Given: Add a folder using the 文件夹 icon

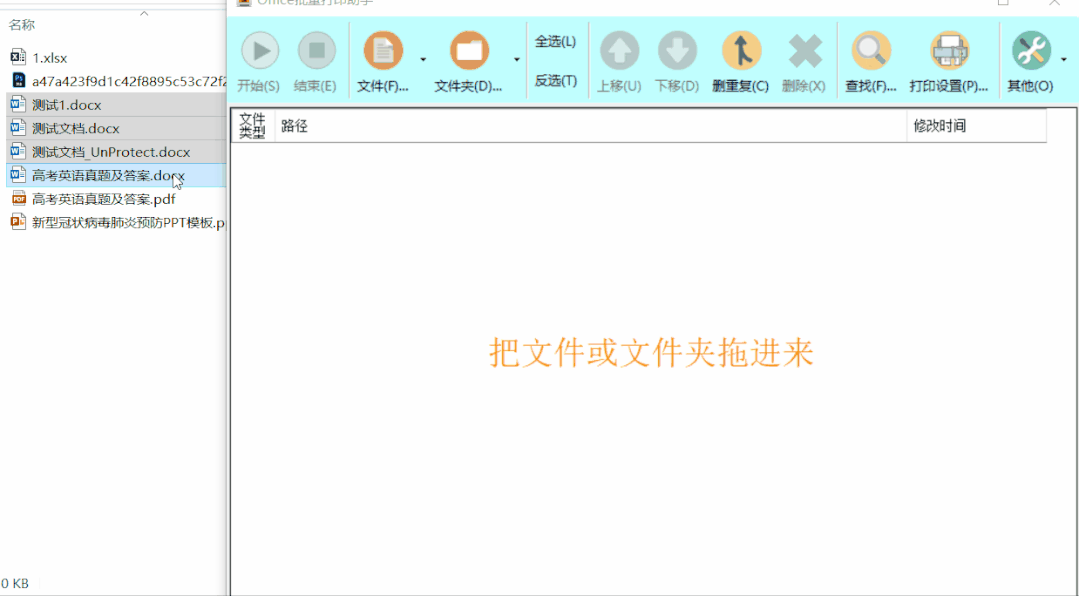Looking at the screenshot, I should (467, 50).
